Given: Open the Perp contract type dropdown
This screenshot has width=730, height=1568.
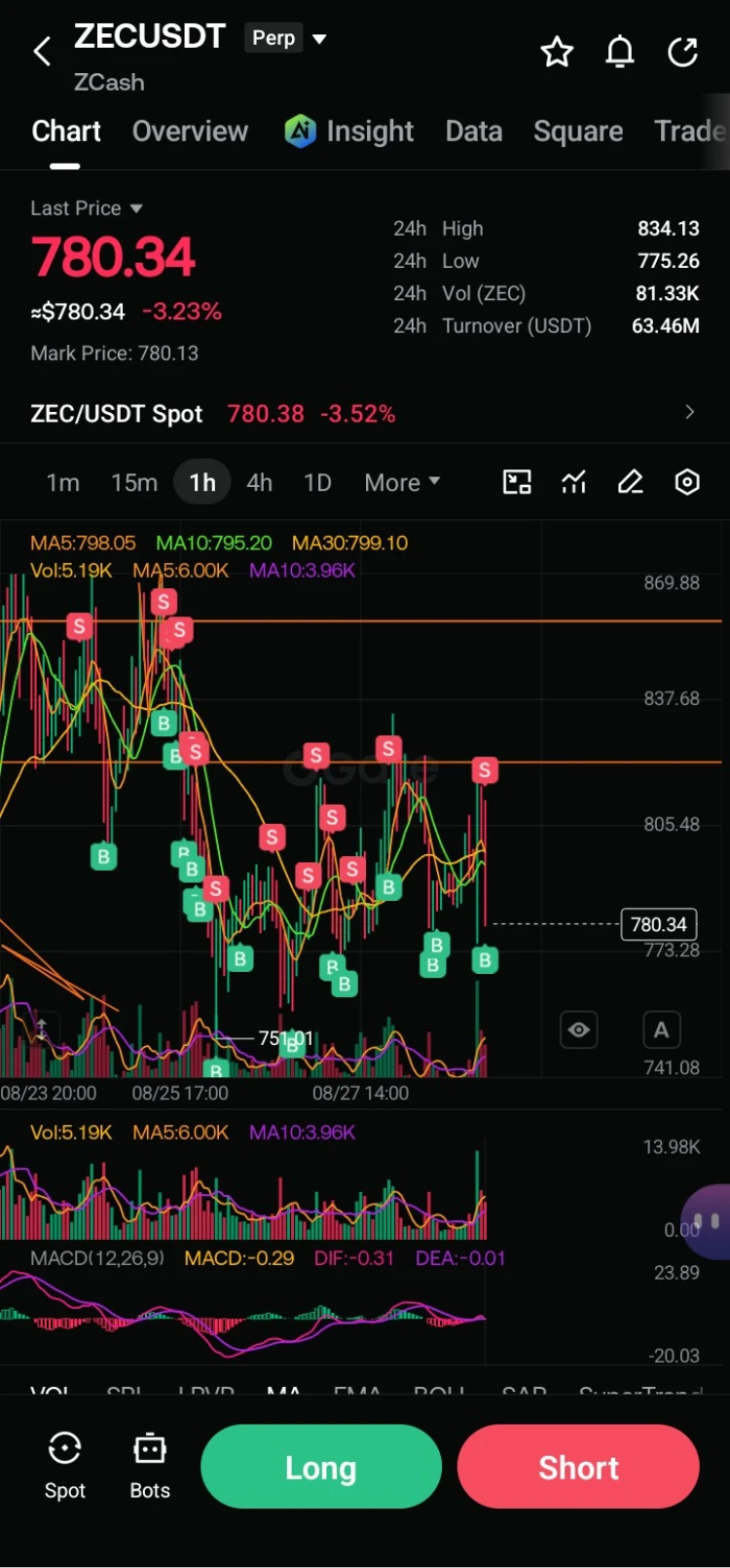Looking at the screenshot, I should point(287,38).
